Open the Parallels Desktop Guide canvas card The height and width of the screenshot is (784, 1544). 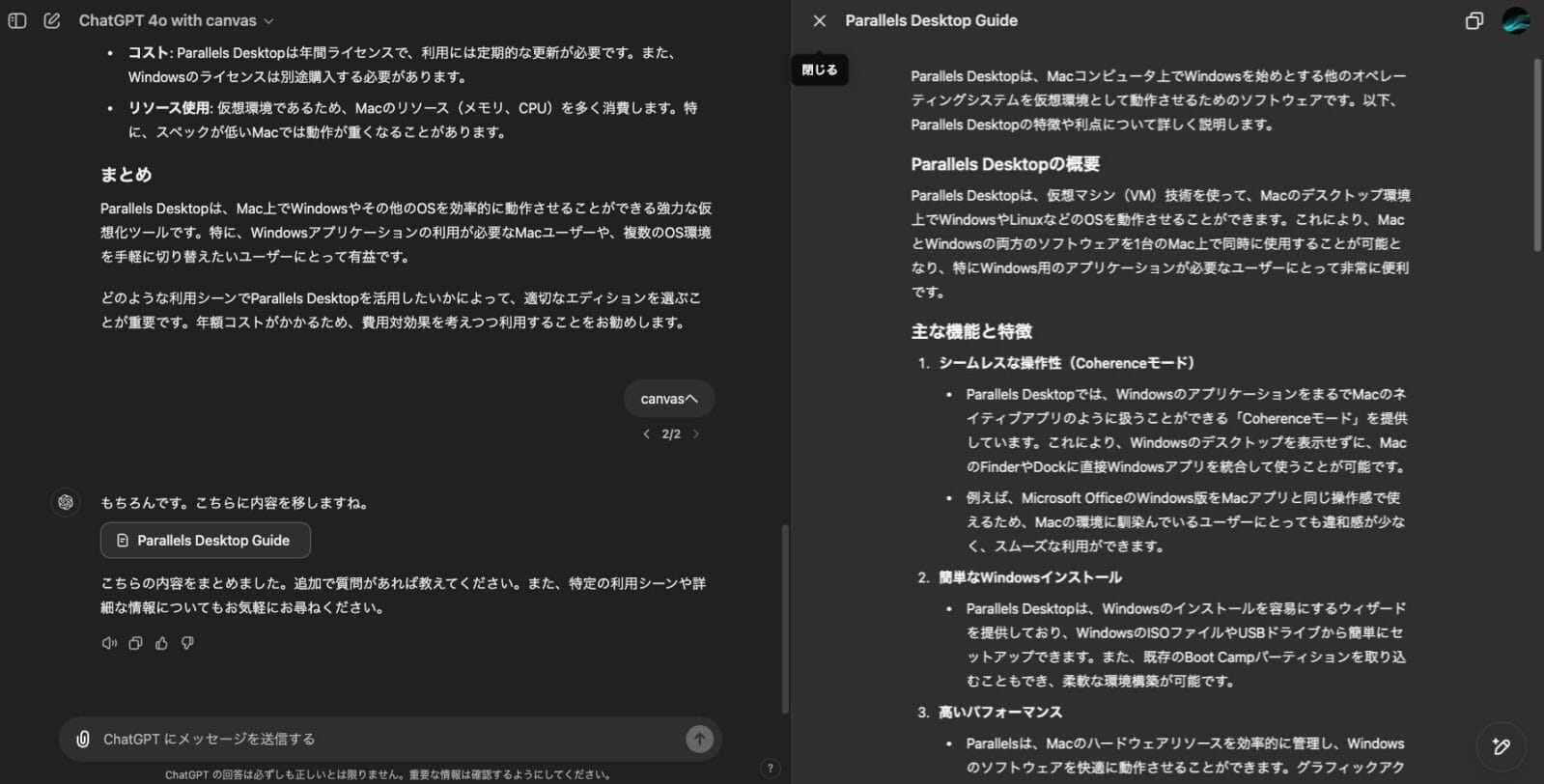[x=206, y=541]
